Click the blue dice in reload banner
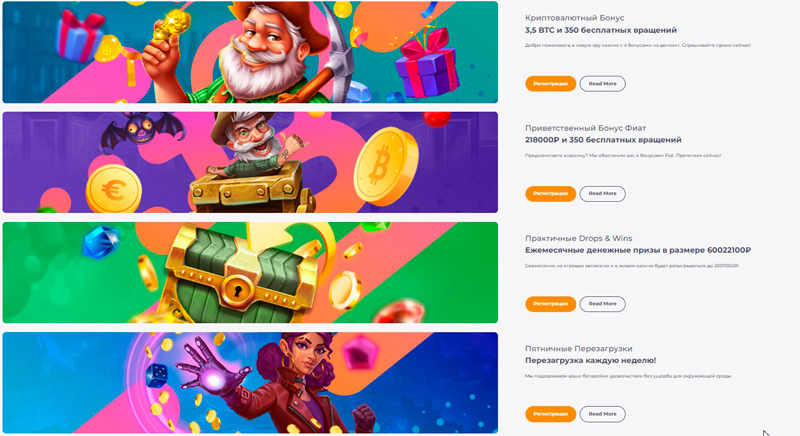Image resolution: width=800 pixels, height=436 pixels. (156, 375)
